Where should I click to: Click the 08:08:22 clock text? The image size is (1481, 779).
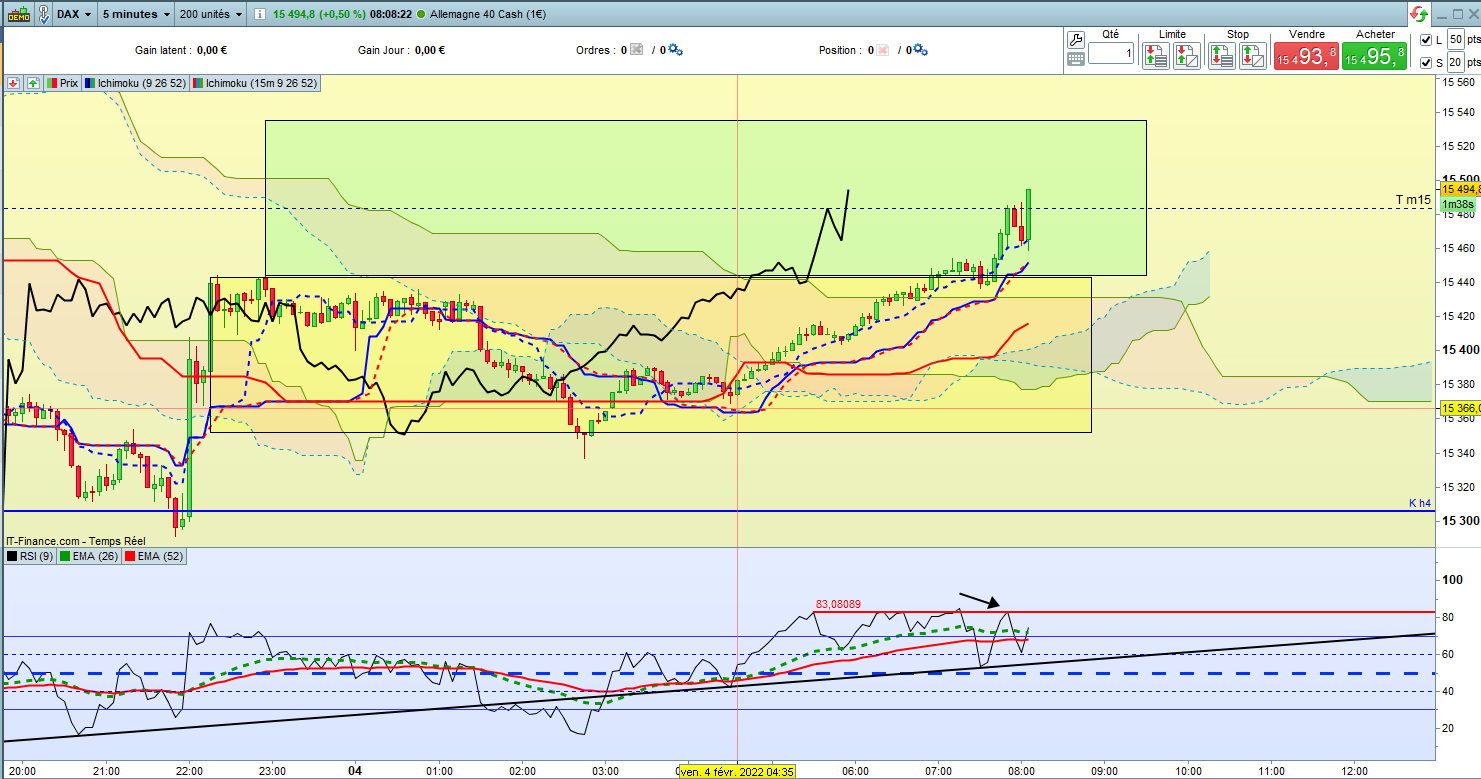coord(393,15)
